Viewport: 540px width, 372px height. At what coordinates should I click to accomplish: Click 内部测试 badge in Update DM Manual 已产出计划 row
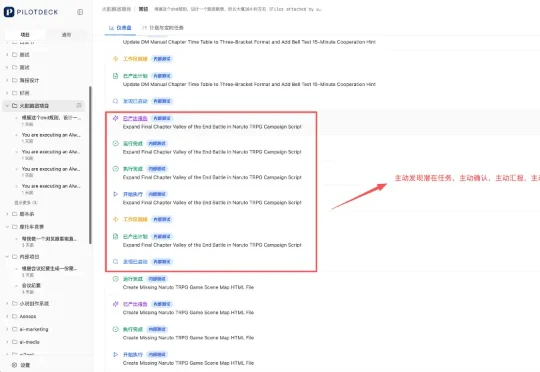(x=162, y=76)
